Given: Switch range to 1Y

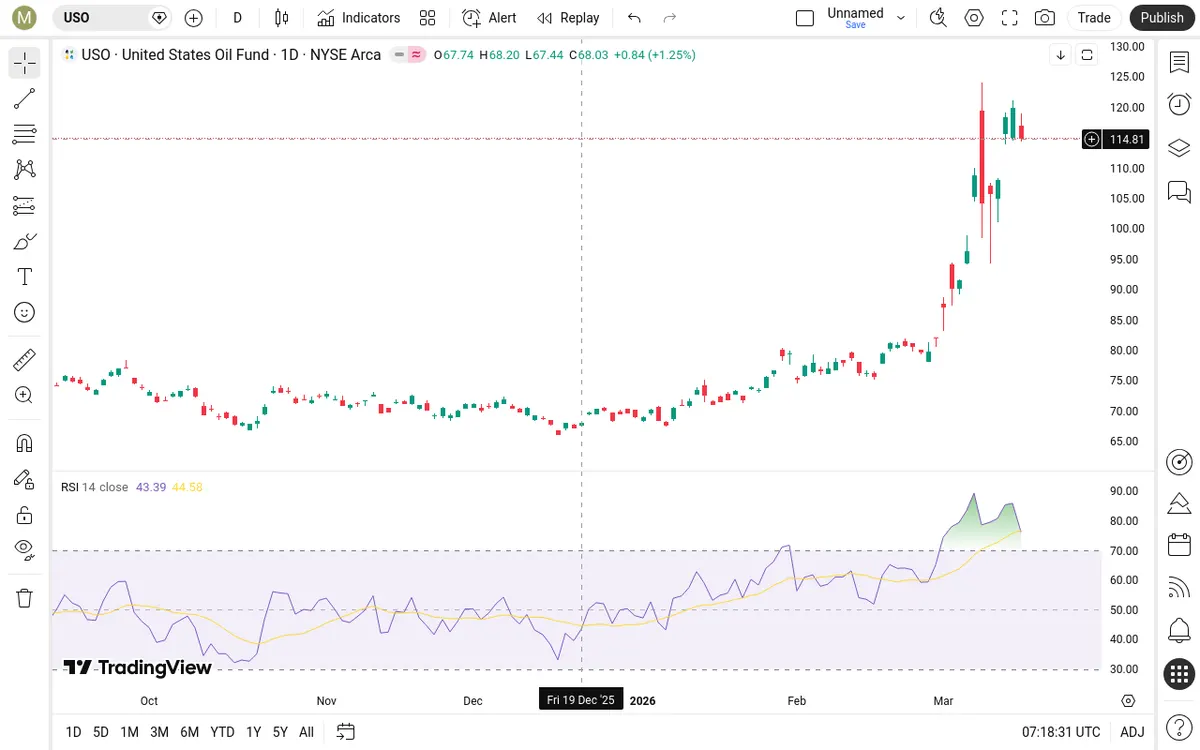Looking at the screenshot, I should pyautogui.click(x=254, y=732).
